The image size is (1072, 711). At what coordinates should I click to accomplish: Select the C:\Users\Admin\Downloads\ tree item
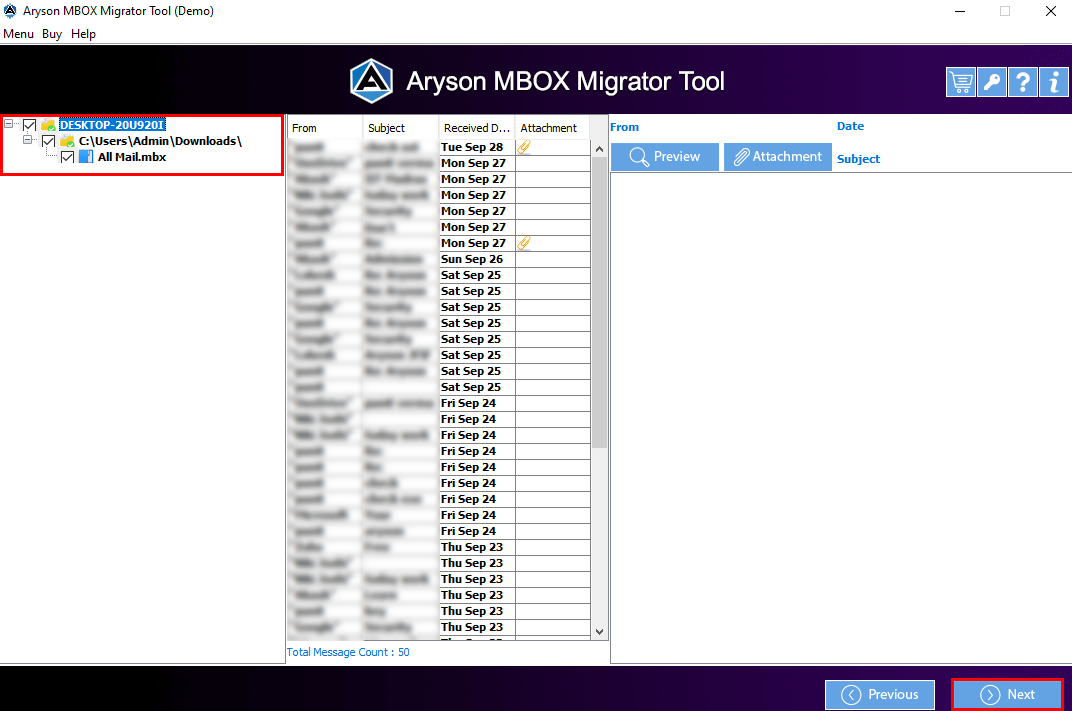click(160, 142)
